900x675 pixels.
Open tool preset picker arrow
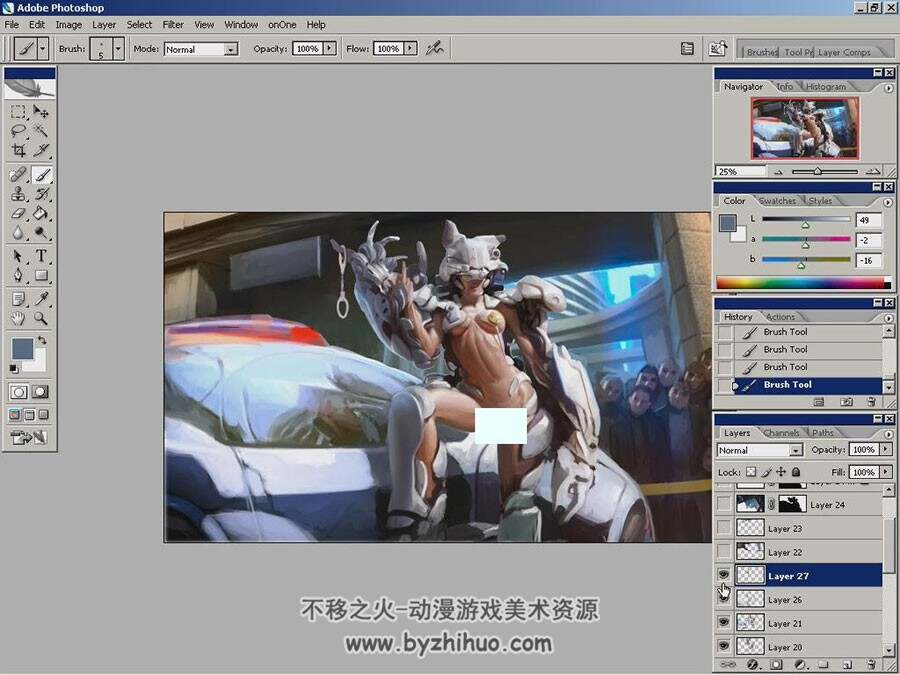[42, 49]
